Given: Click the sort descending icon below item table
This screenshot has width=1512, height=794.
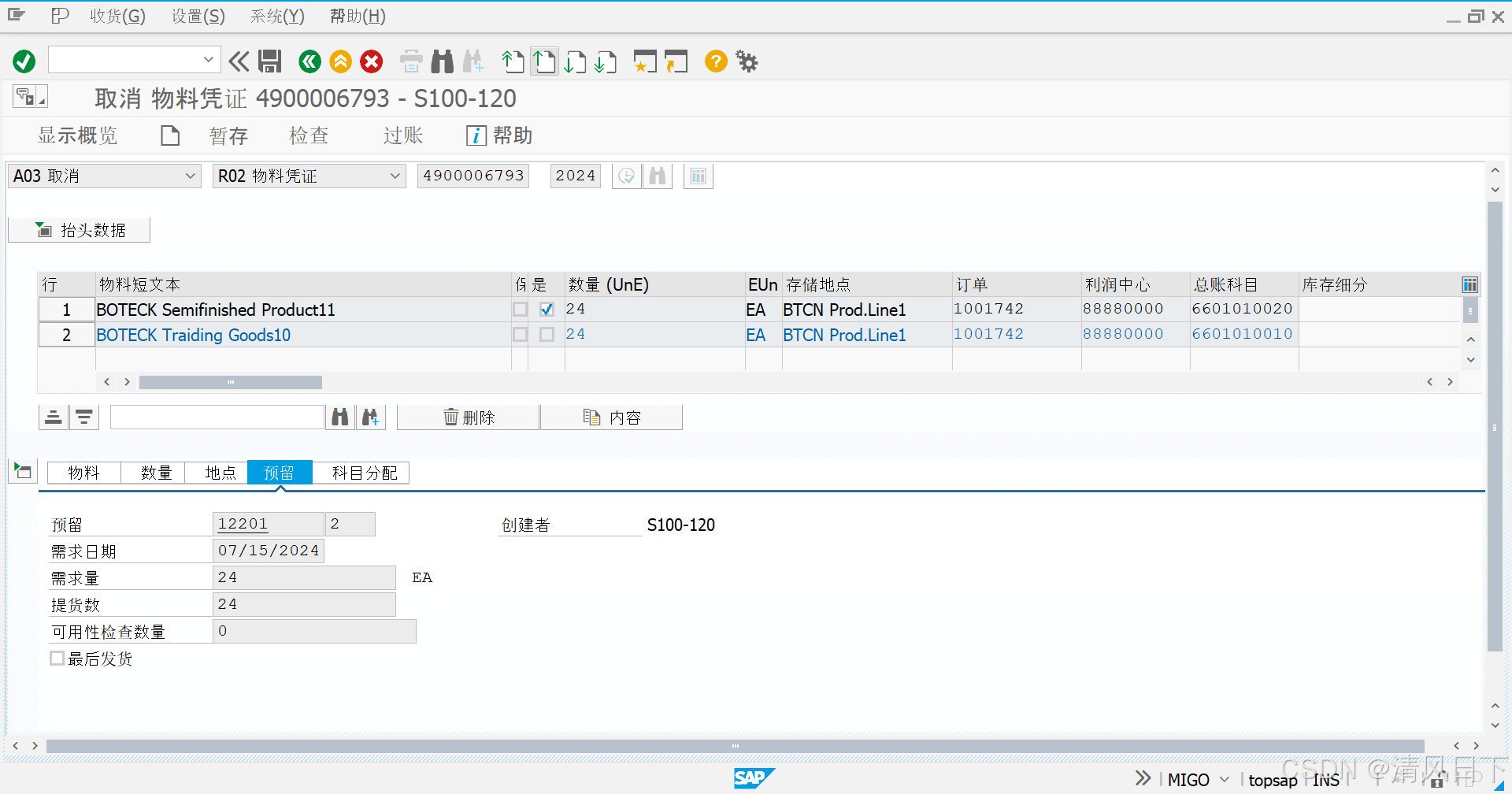Looking at the screenshot, I should tap(84, 417).
